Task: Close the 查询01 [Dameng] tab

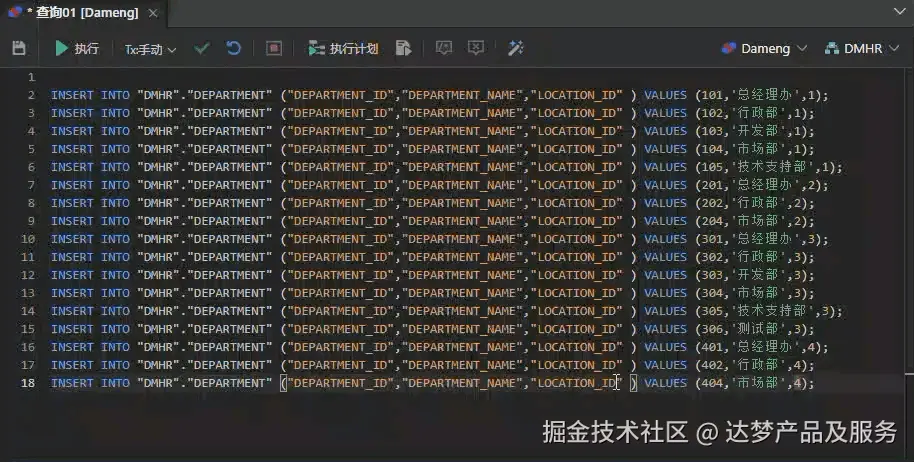Action: tap(153, 13)
